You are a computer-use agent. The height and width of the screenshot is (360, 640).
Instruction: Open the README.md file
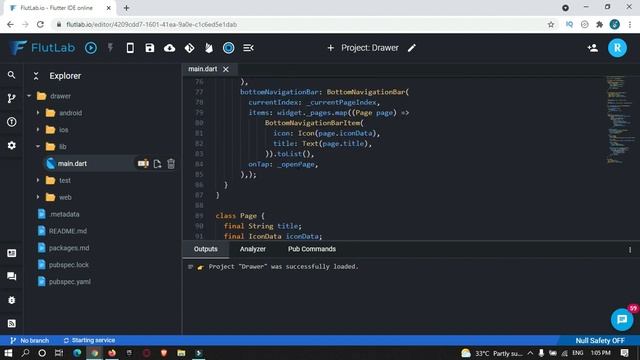68,231
